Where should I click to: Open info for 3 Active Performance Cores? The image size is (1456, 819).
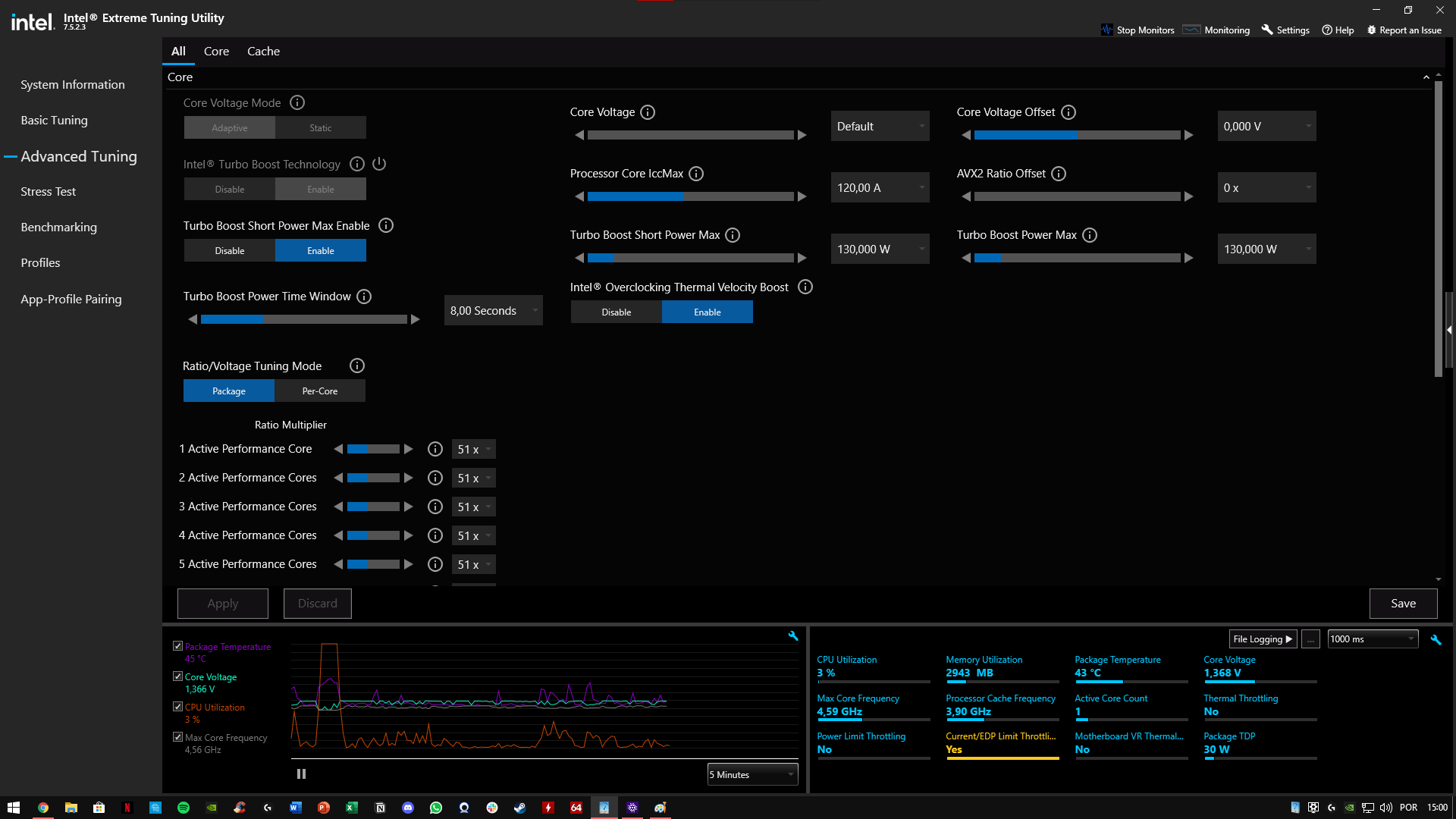click(x=435, y=507)
